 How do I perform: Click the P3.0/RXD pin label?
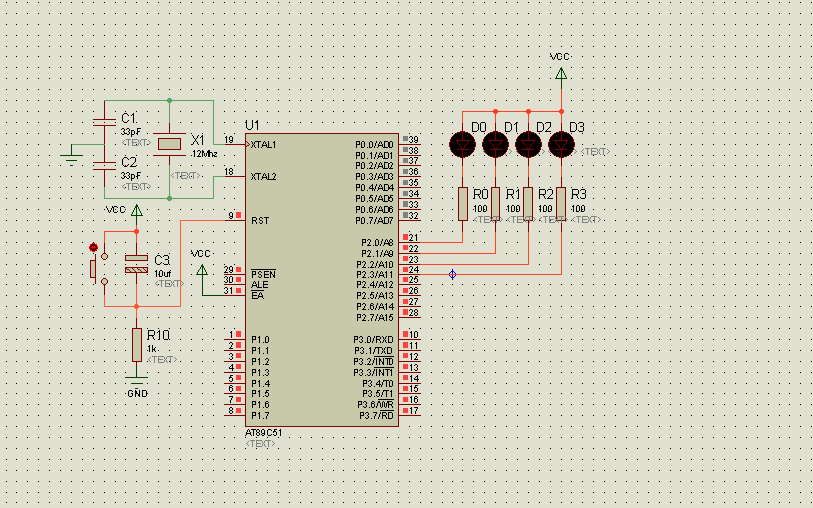374,340
